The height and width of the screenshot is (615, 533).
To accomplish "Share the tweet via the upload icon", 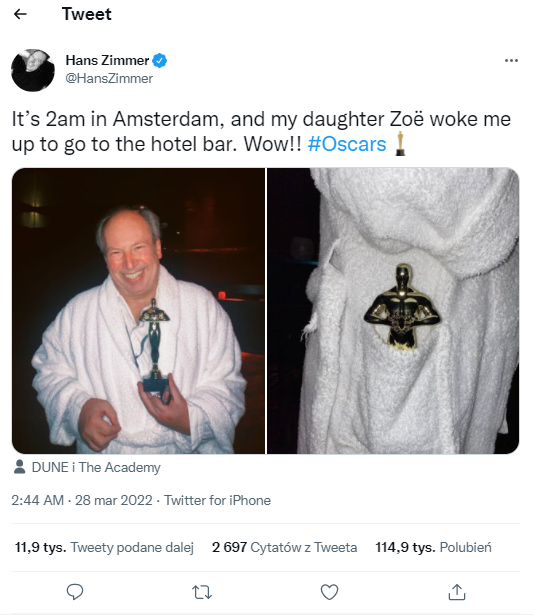I will 457,592.
